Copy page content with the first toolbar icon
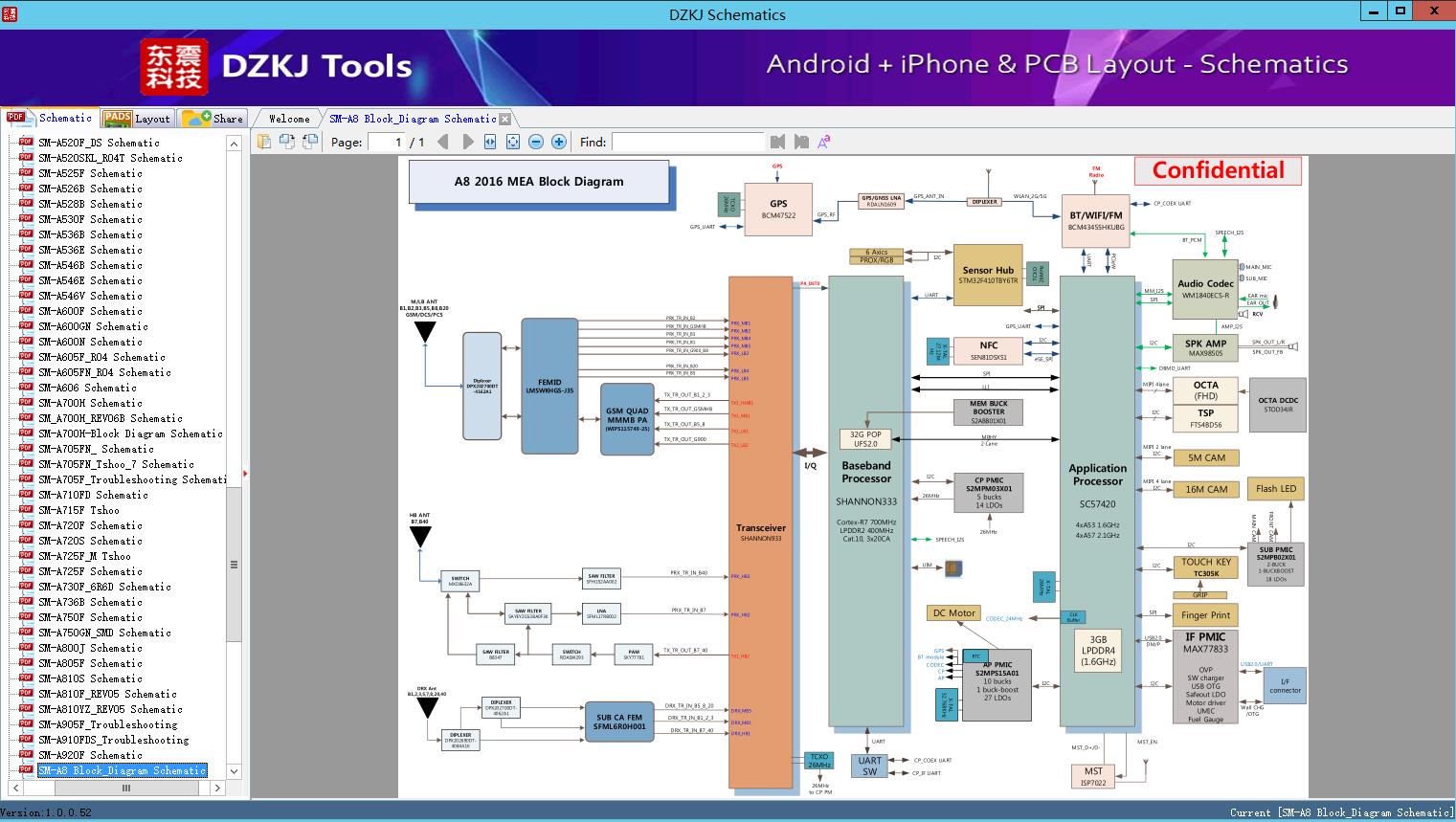1456x822 pixels. point(263,142)
